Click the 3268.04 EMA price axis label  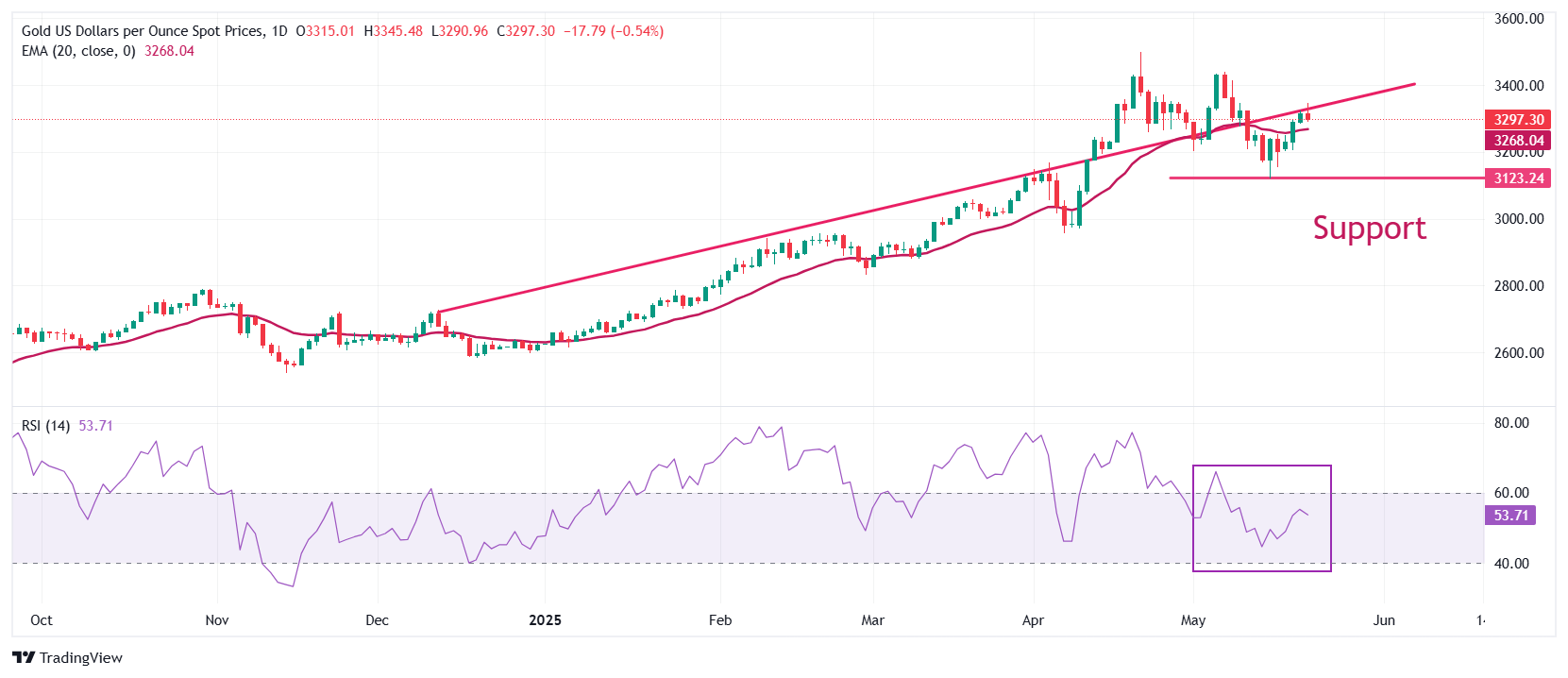[x=1518, y=141]
